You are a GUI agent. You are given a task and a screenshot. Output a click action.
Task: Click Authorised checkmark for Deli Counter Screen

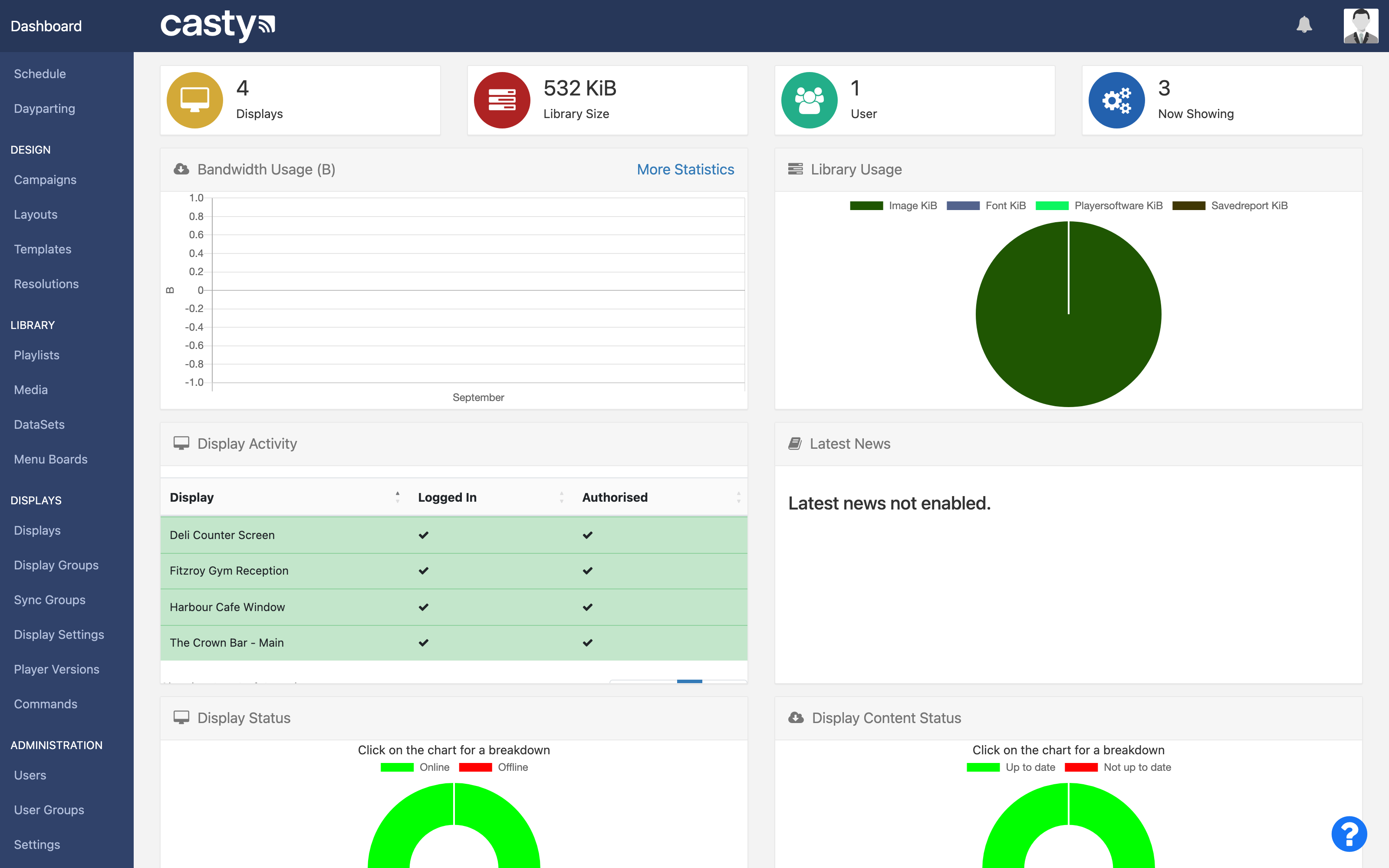[588, 535]
